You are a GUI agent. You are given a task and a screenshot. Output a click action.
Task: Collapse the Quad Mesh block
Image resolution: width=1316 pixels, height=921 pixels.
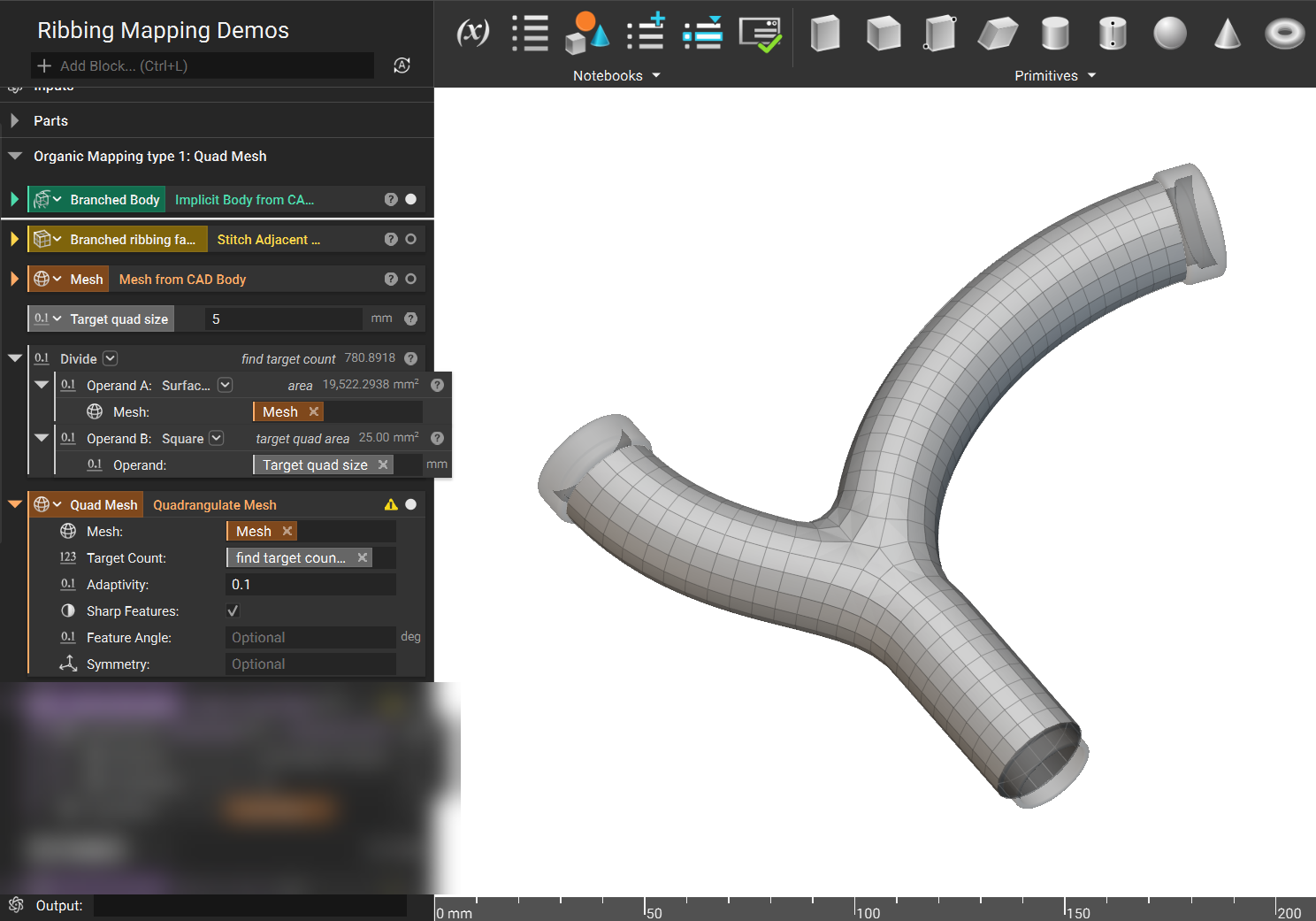pyautogui.click(x=14, y=504)
